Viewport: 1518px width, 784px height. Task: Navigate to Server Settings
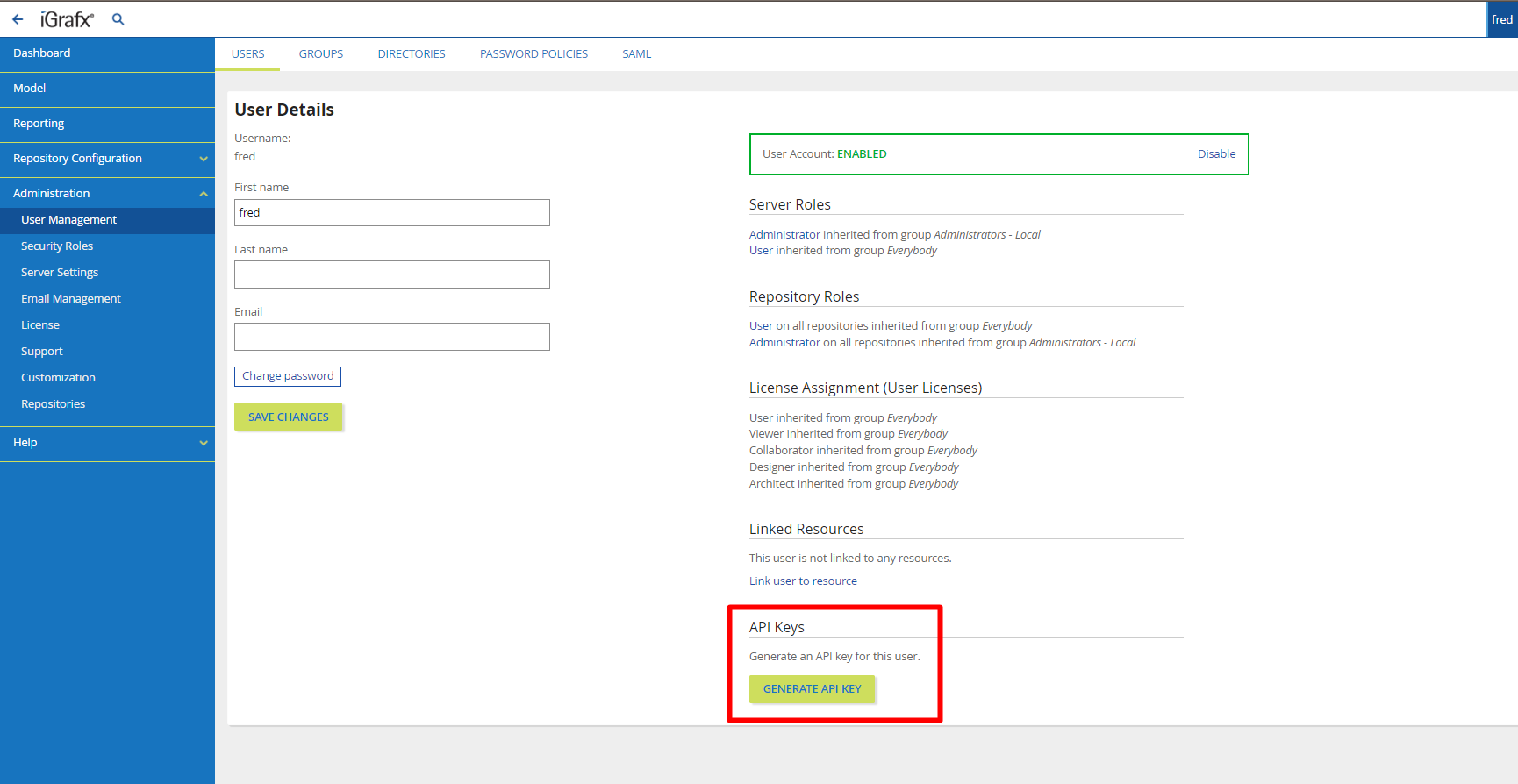coord(60,273)
